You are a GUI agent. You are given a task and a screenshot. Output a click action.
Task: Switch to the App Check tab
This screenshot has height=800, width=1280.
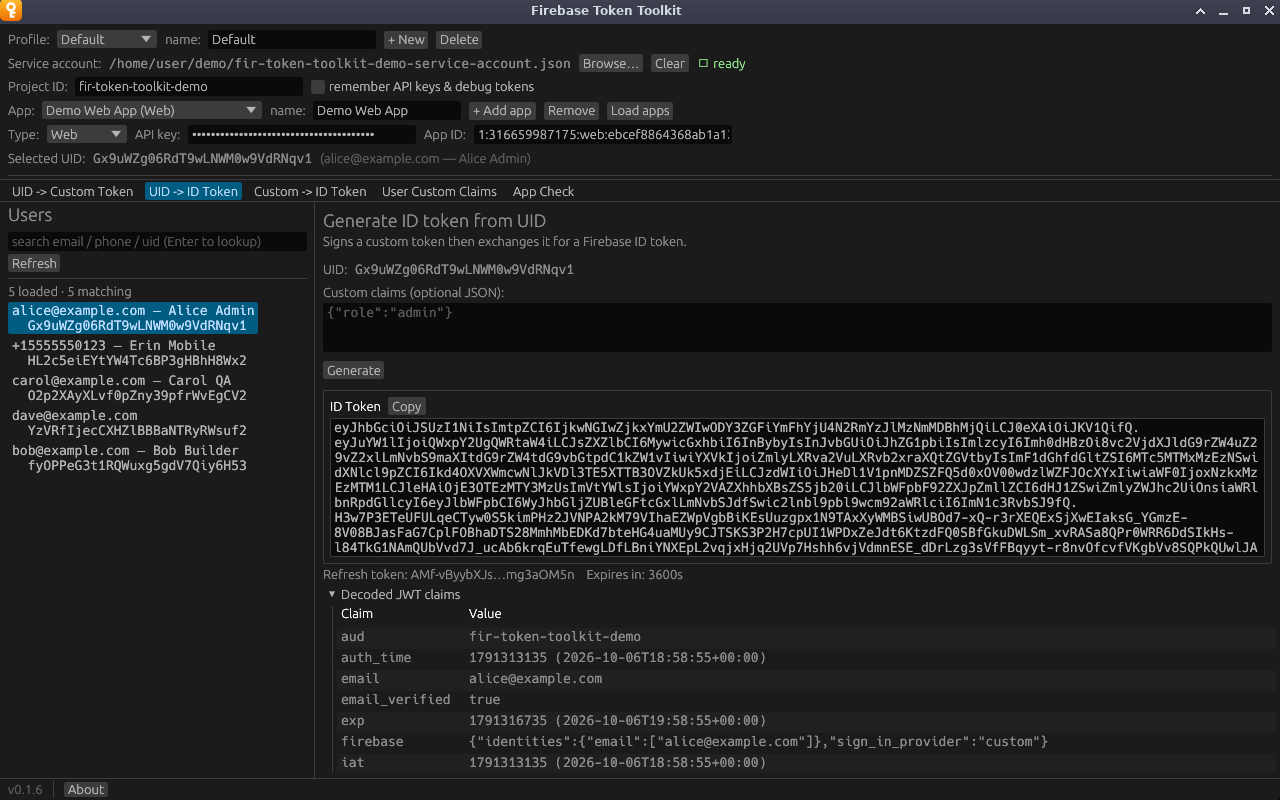point(543,192)
